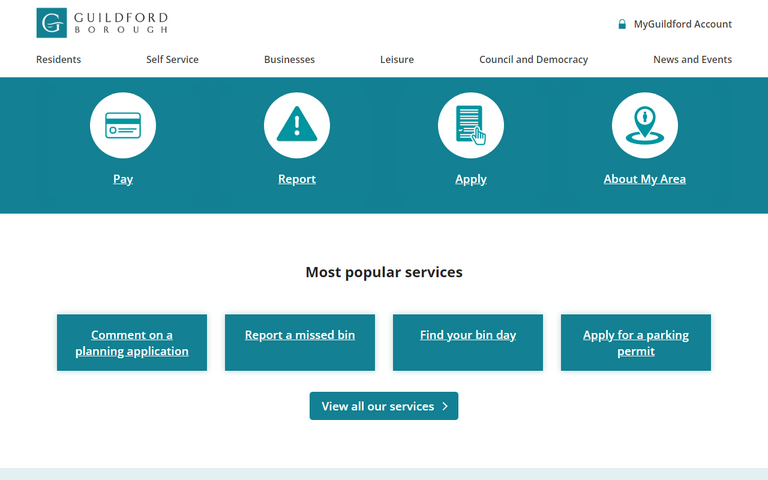Image resolution: width=768 pixels, height=480 pixels.
Task: Click the document Apply icon
Action: 471,125
